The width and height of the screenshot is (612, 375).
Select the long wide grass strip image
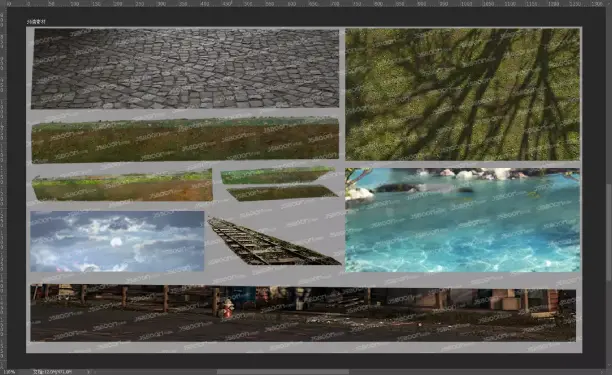point(185,140)
